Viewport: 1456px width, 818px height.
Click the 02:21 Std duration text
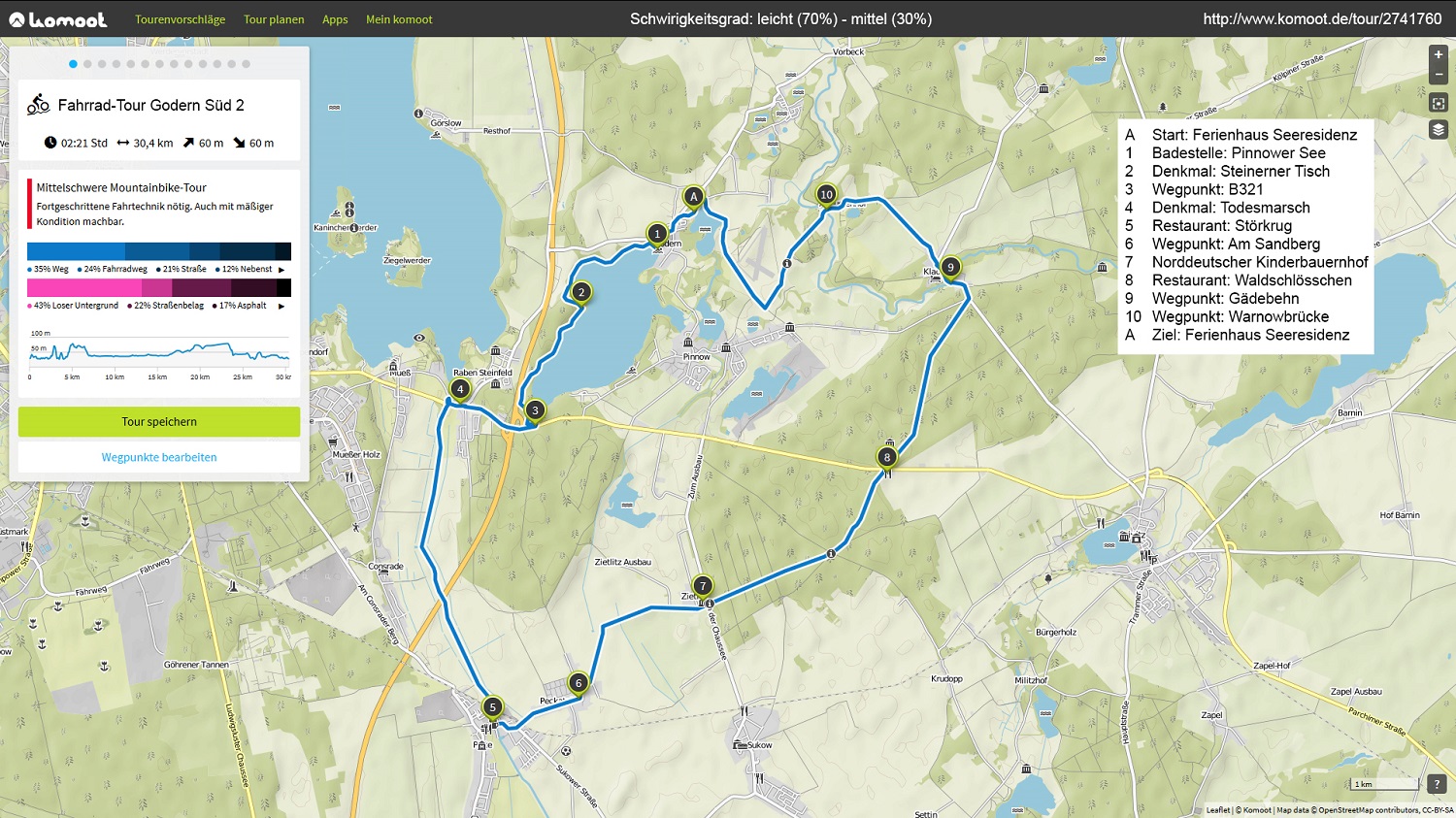(84, 143)
